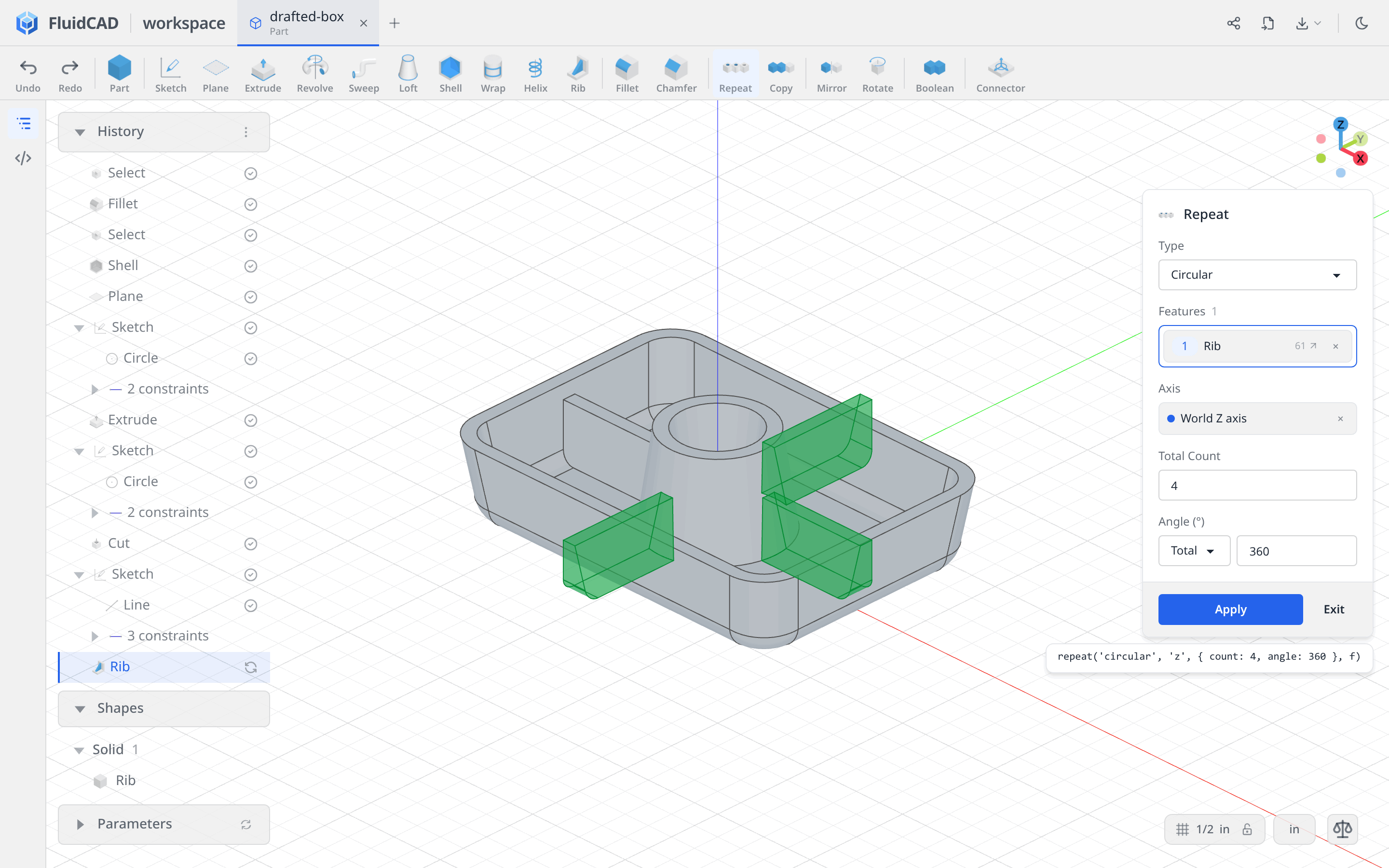Image resolution: width=1389 pixels, height=868 pixels.
Task: Open the Angle mode dropdown Total
Action: 1194,551
